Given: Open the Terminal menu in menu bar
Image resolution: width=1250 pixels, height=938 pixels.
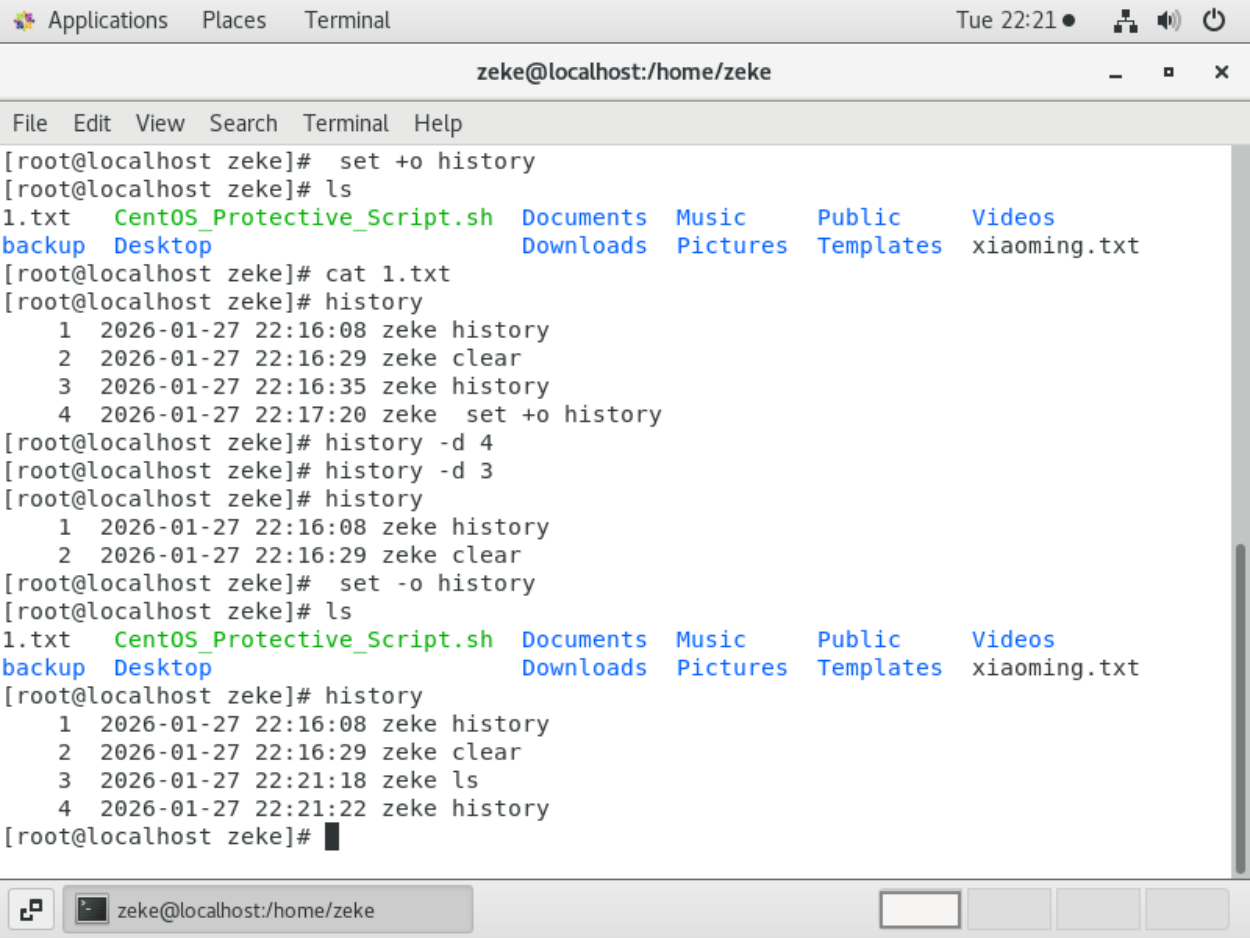Looking at the screenshot, I should click(x=346, y=123).
